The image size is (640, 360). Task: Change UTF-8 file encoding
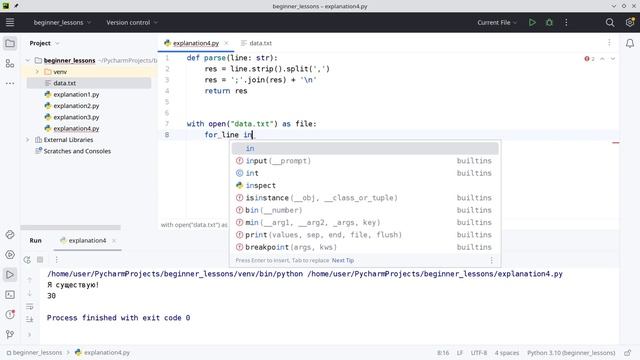click(x=479, y=353)
